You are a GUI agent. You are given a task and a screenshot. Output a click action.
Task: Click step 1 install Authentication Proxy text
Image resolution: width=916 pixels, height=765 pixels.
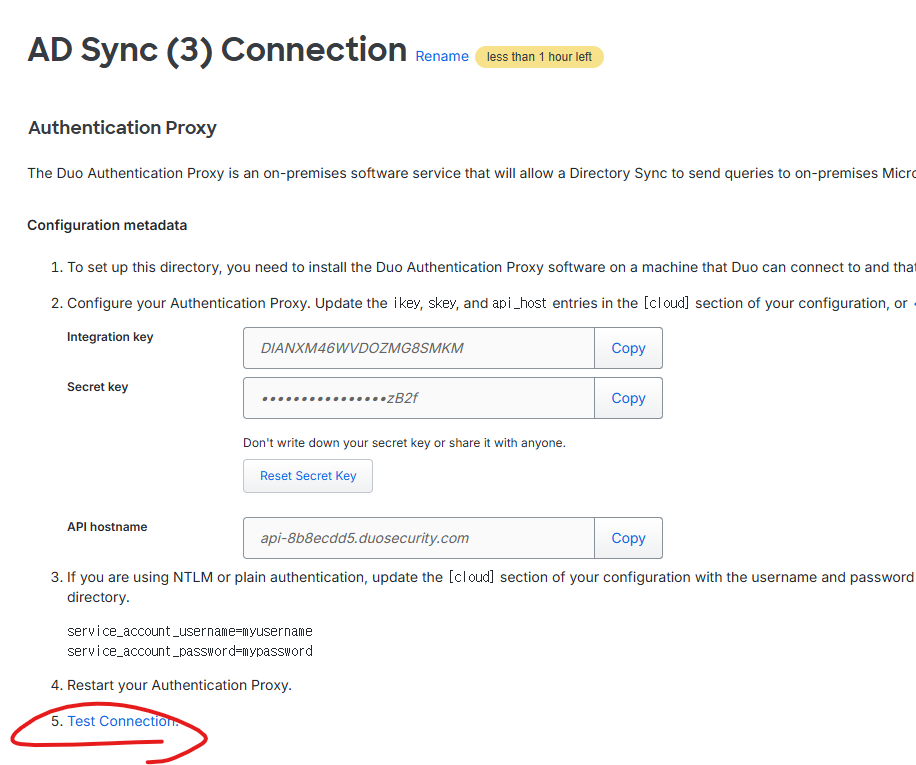(491, 267)
